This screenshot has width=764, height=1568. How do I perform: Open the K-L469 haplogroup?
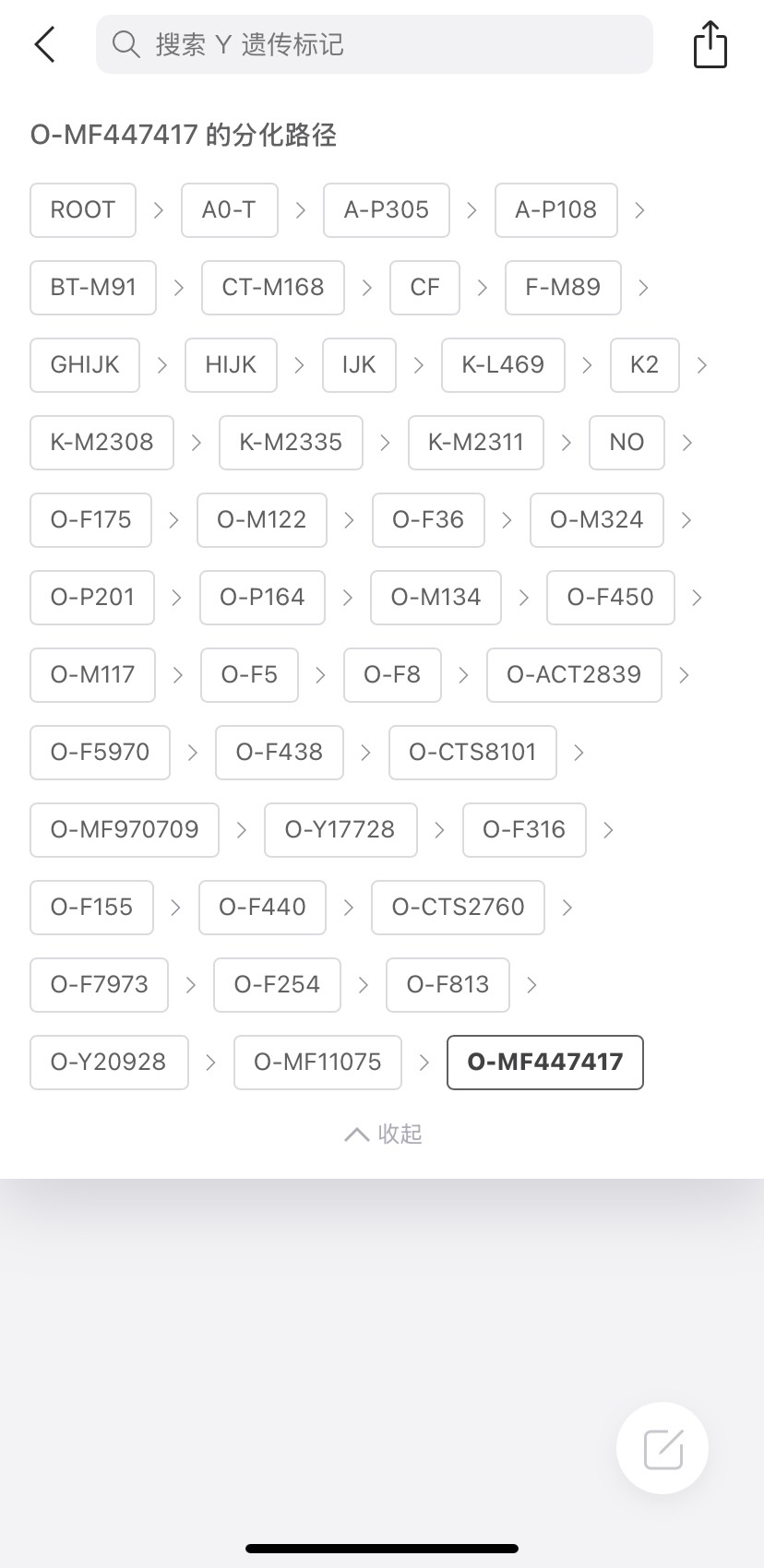[503, 365]
